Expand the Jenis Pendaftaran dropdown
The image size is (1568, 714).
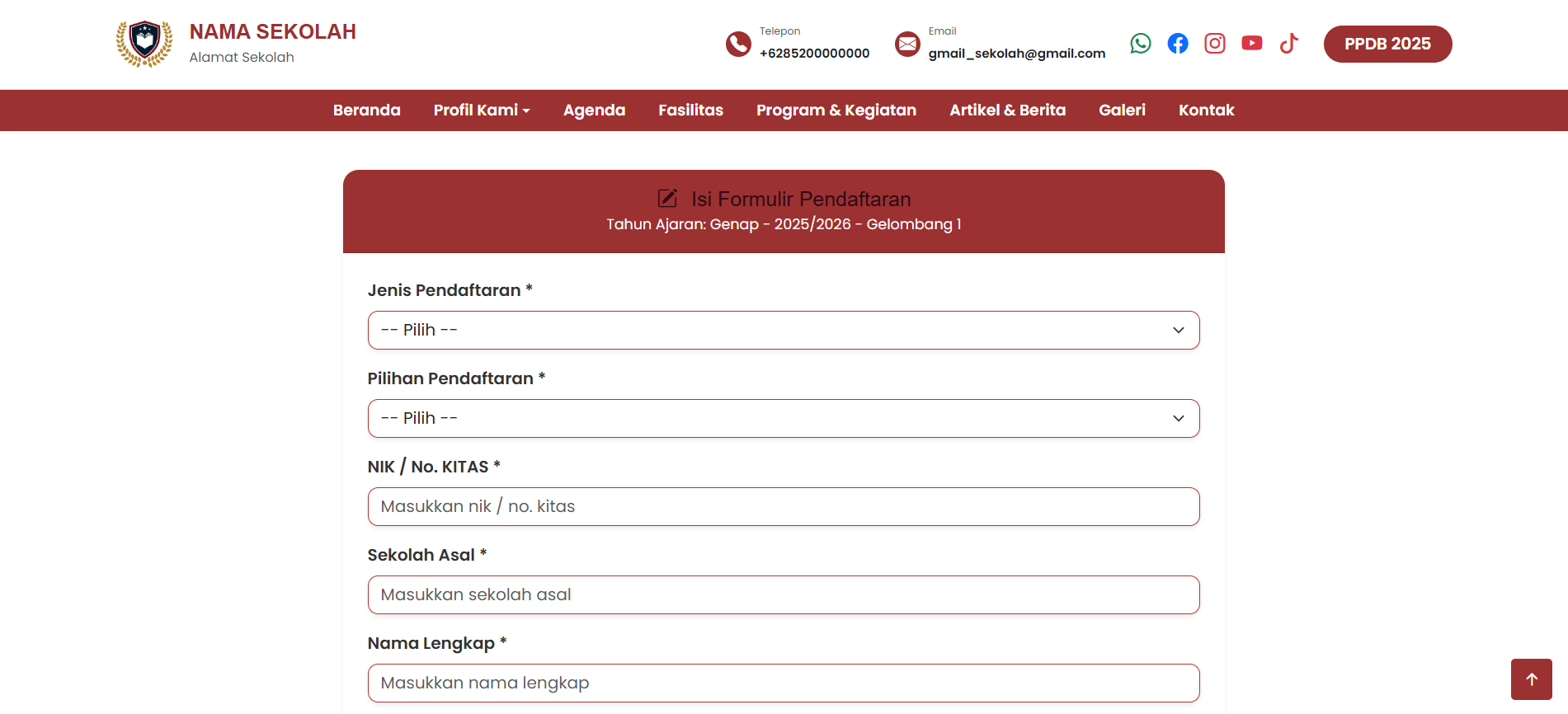tap(783, 330)
